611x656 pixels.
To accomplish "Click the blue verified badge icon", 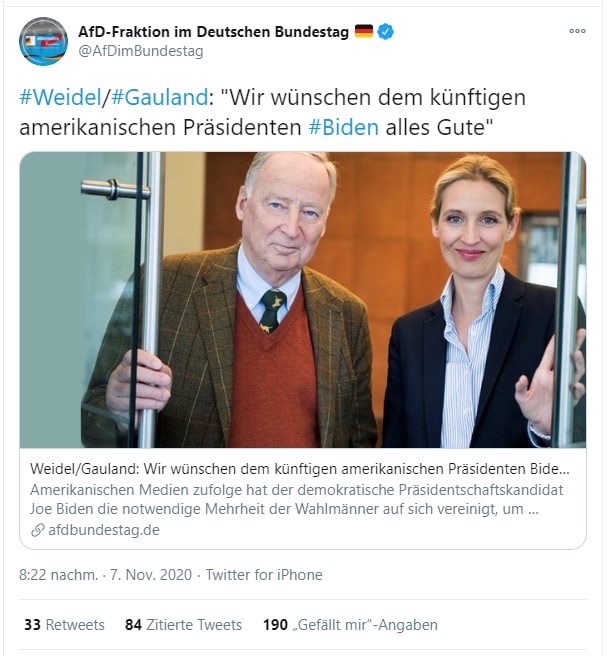I will click(x=385, y=32).
